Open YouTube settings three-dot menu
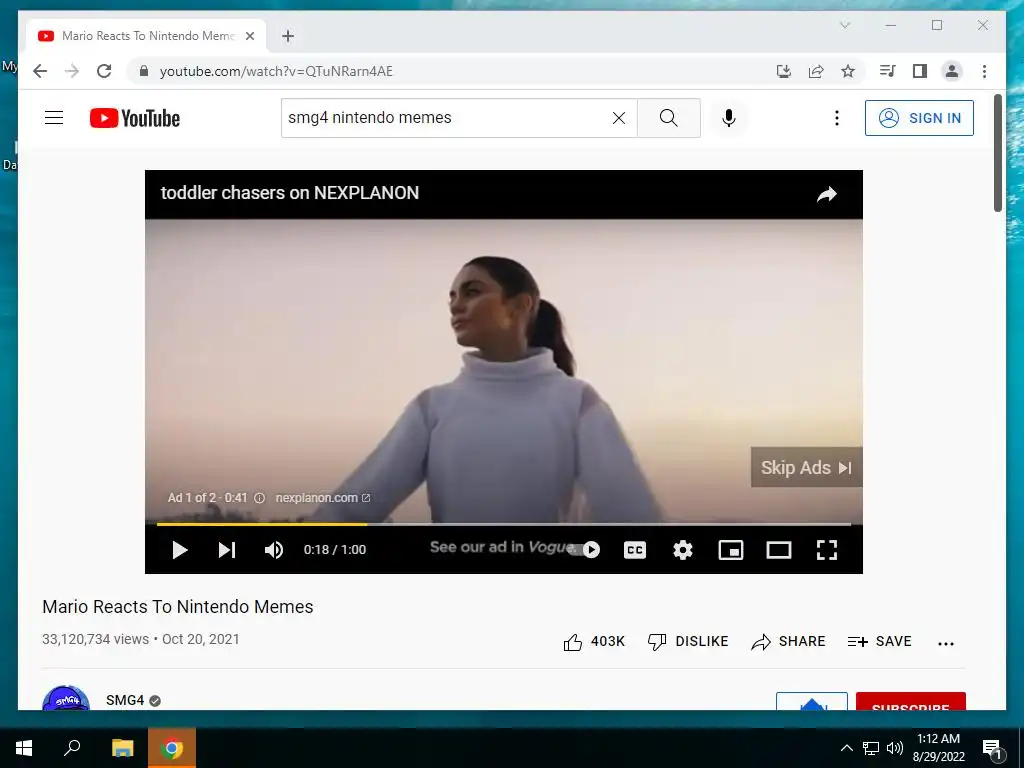The image size is (1024, 768). pyautogui.click(x=837, y=118)
